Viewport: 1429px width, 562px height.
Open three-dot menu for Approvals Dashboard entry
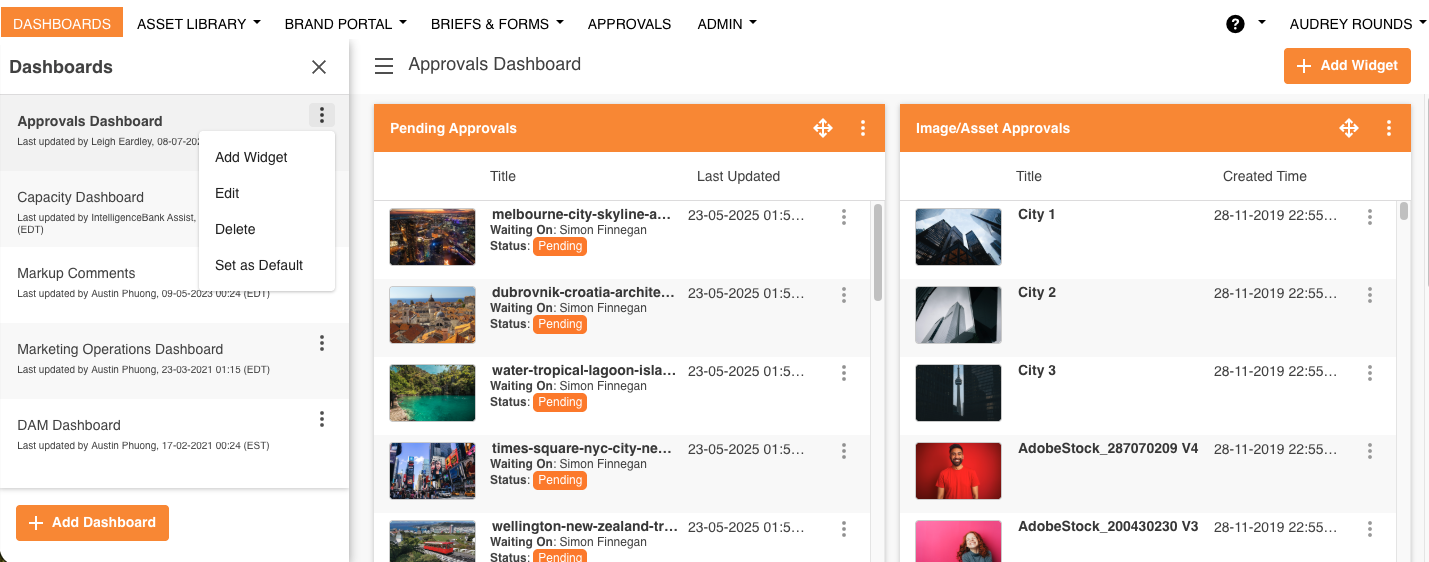(x=322, y=115)
